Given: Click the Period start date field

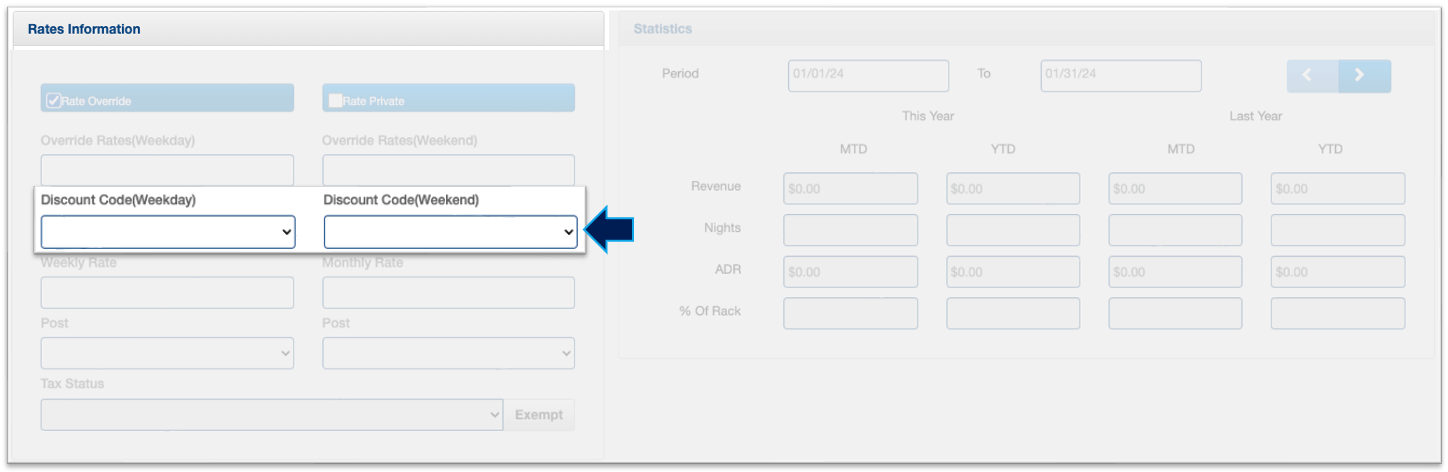Looking at the screenshot, I should tap(868, 75).
